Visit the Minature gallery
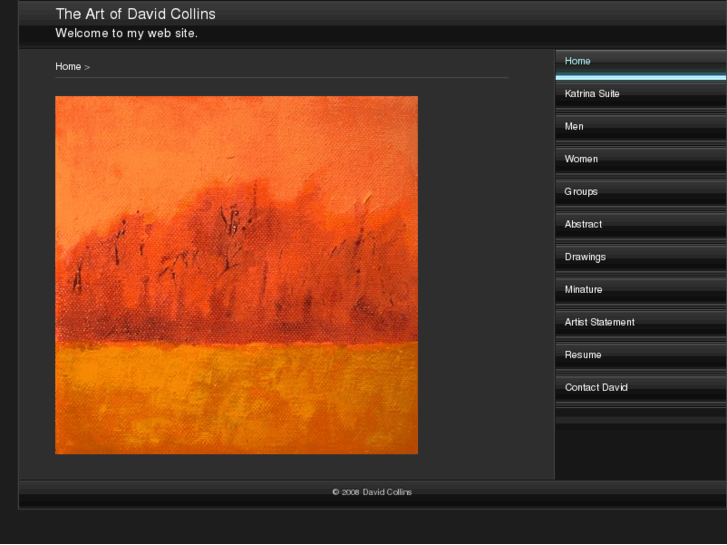727x545 pixels. [x=641, y=292]
